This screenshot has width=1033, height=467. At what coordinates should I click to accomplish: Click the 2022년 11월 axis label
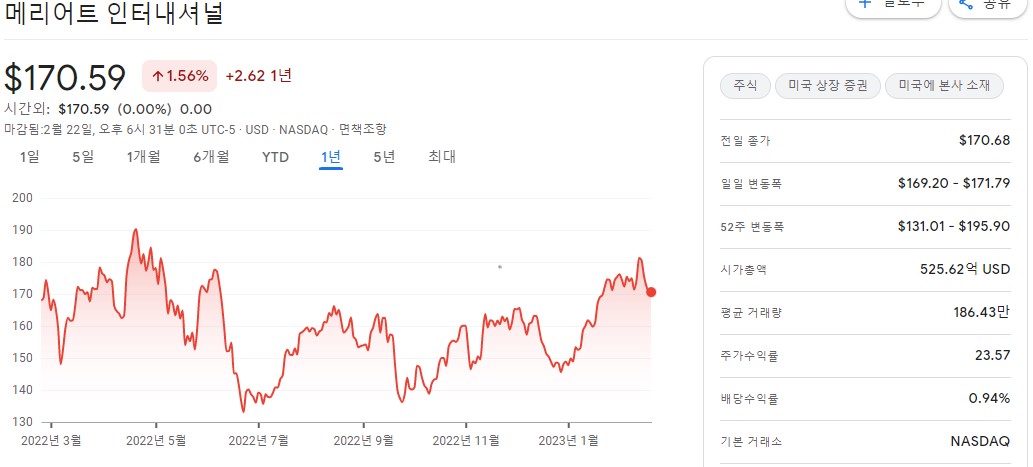click(465, 440)
